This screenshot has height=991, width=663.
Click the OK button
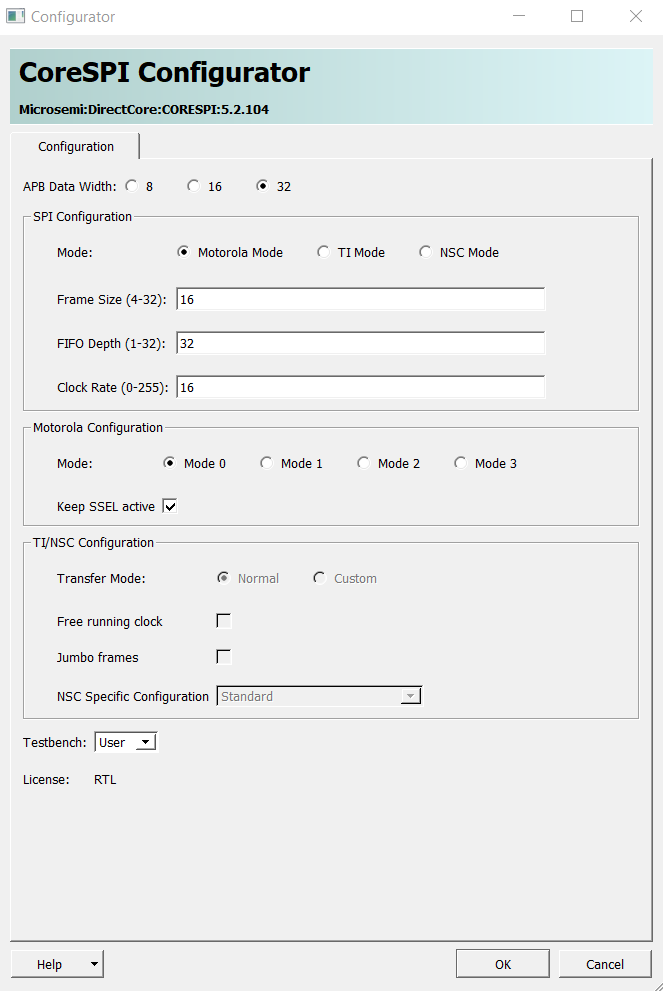pos(502,964)
